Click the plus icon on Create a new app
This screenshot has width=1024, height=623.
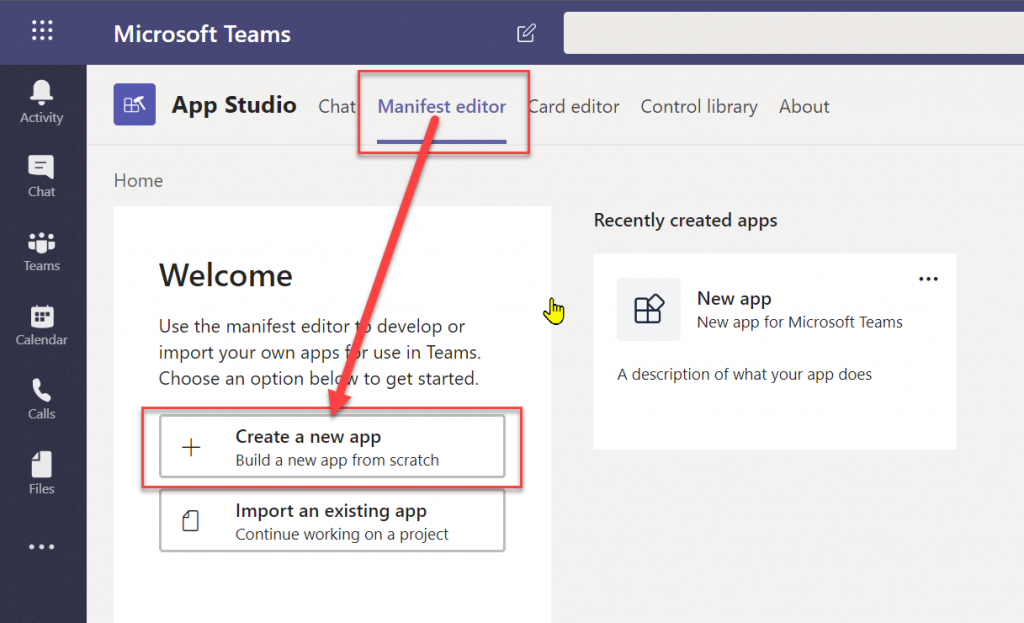click(x=191, y=447)
